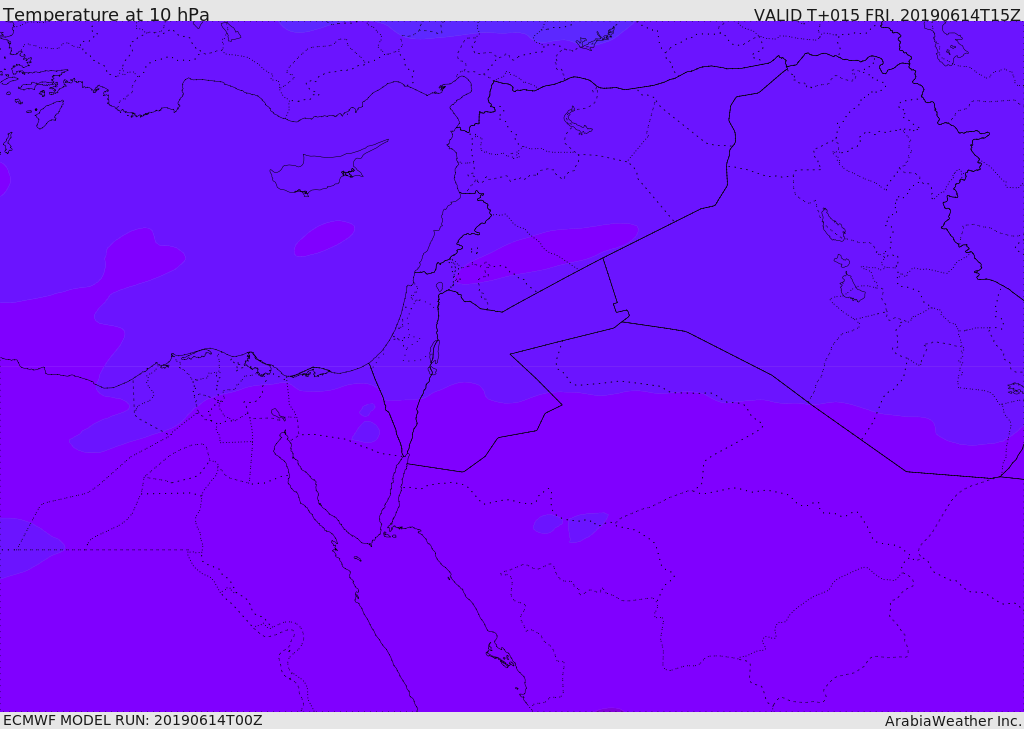Click the island of Cyprus on the map
Image resolution: width=1024 pixels, height=729 pixels.
point(327,170)
